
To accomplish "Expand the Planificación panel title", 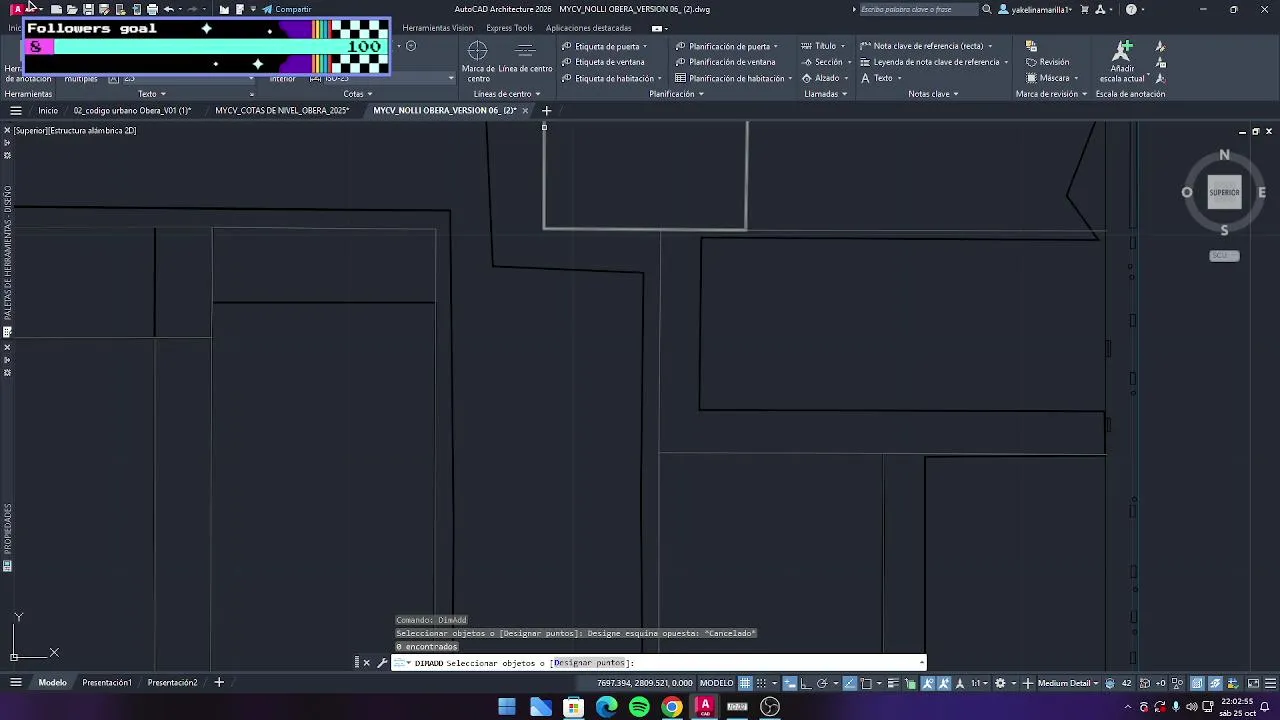I will [x=676, y=94].
